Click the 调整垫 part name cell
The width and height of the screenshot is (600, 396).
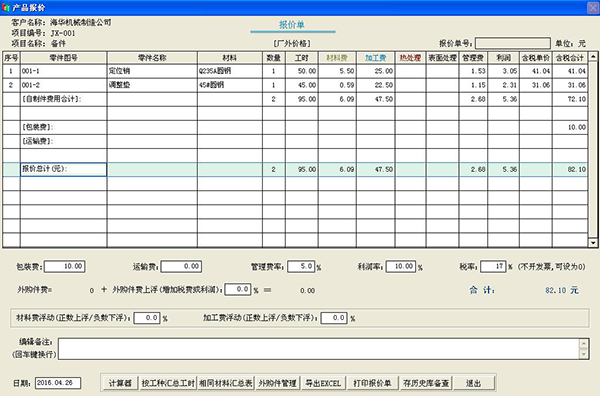152,85
